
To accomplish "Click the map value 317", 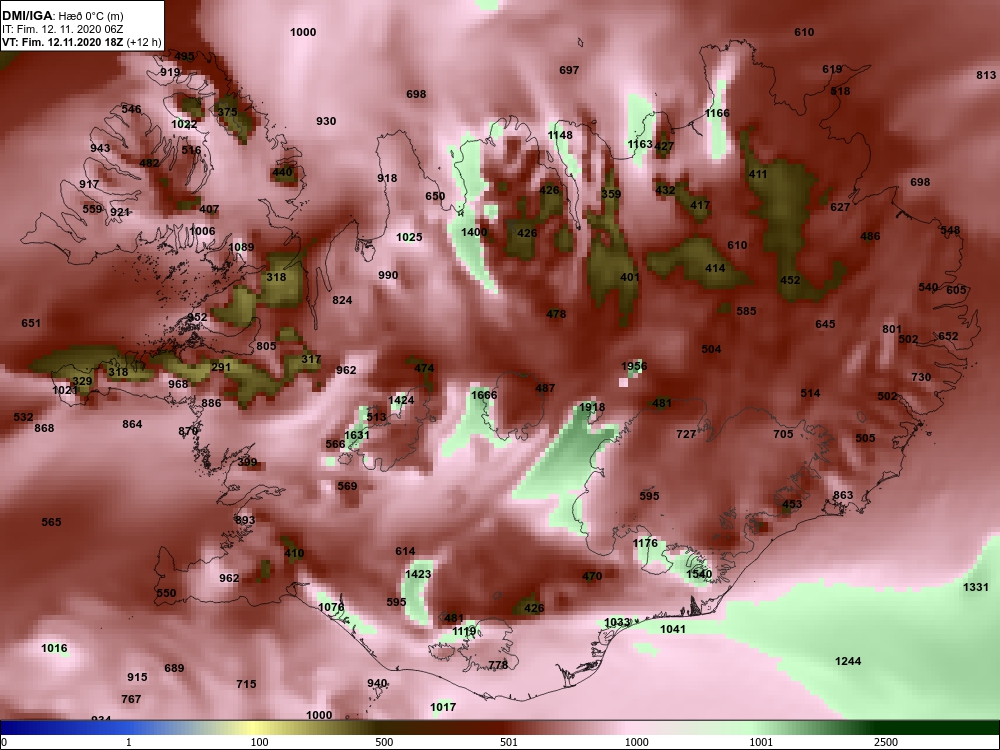I will [x=311, y=359].
